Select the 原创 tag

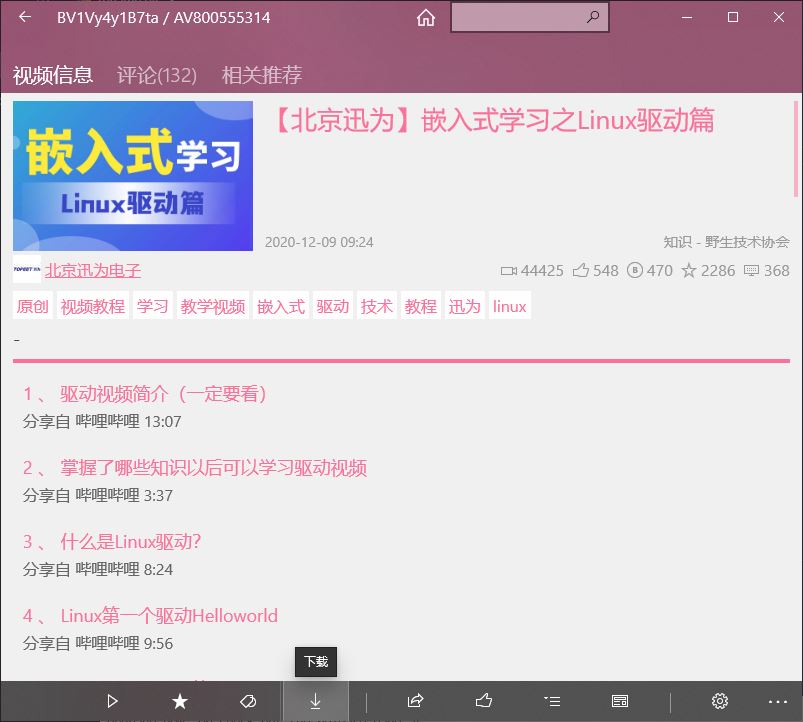click(33, 306)
